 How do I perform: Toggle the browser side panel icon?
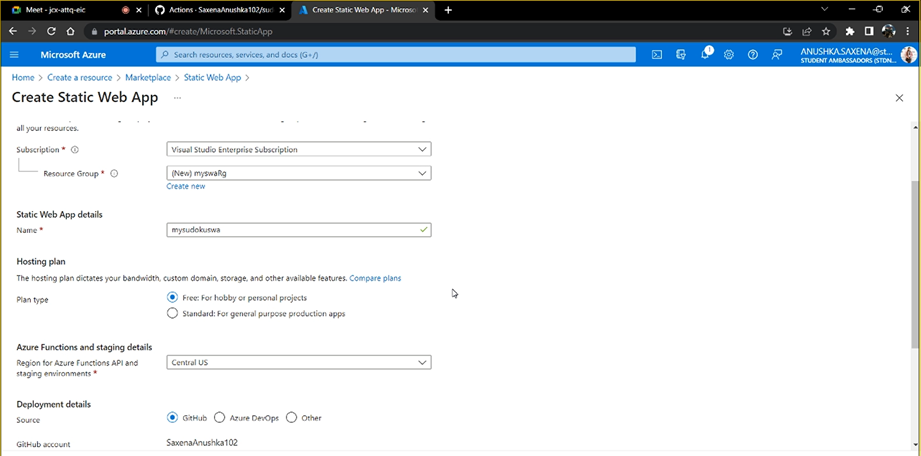[869, 31]
